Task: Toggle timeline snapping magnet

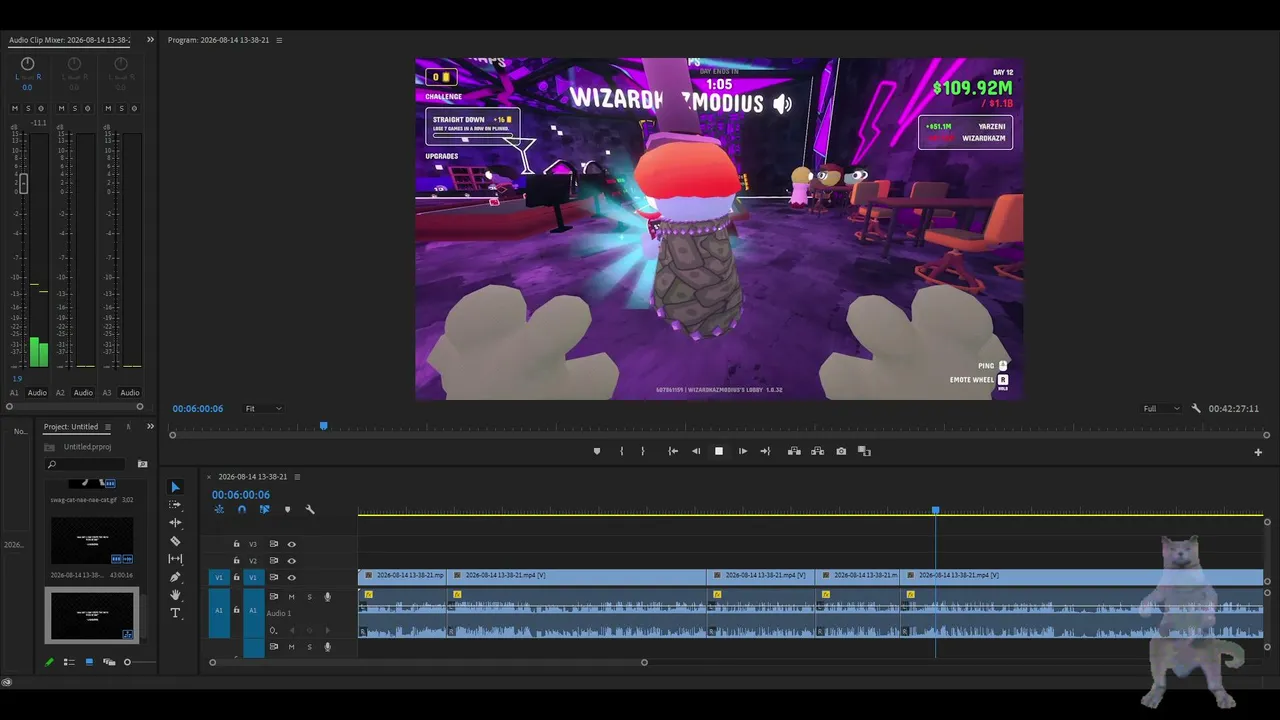Action: pyautogui.click(x=241, y=509)
